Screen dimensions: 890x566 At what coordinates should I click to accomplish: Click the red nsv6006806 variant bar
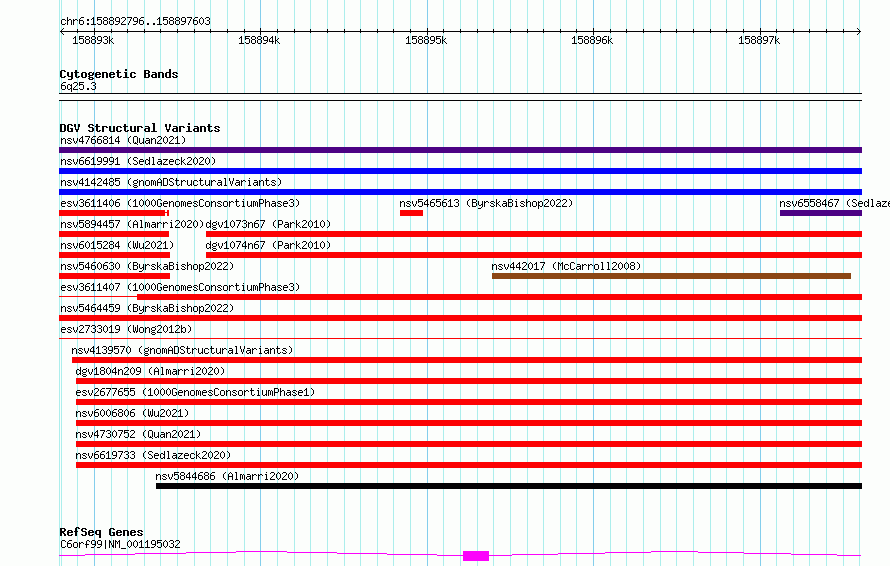point(469,423)
